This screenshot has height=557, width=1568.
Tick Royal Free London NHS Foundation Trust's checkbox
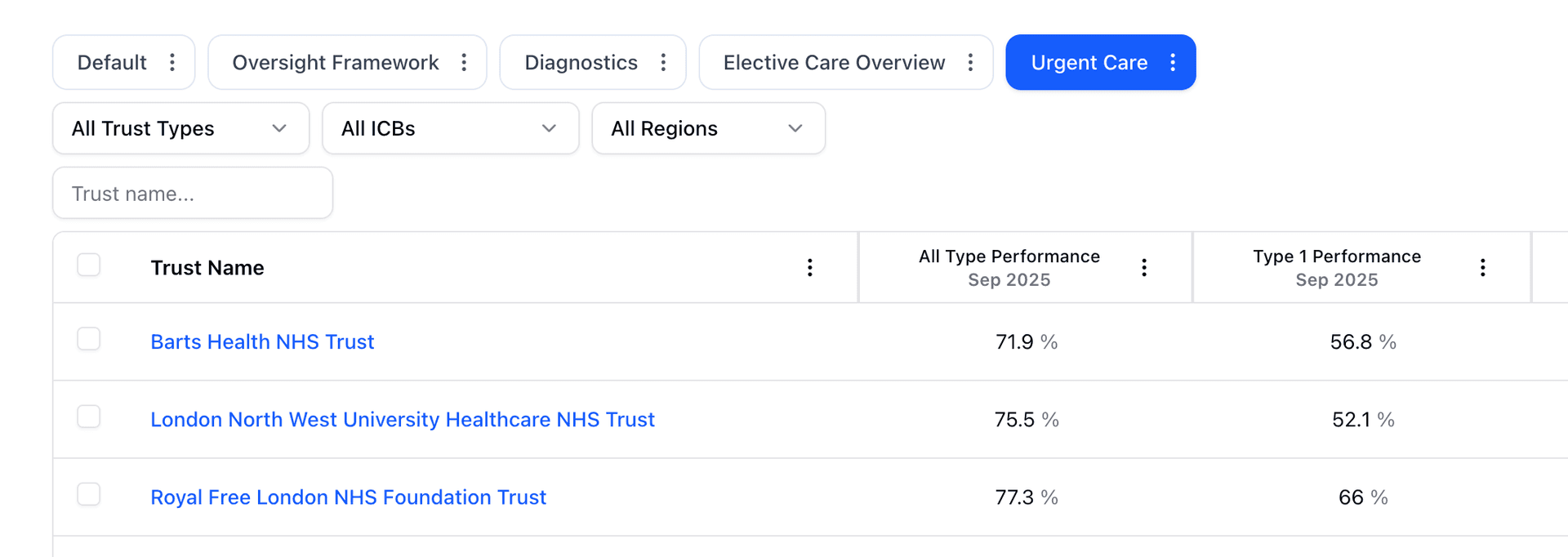(x=88, y=494)
